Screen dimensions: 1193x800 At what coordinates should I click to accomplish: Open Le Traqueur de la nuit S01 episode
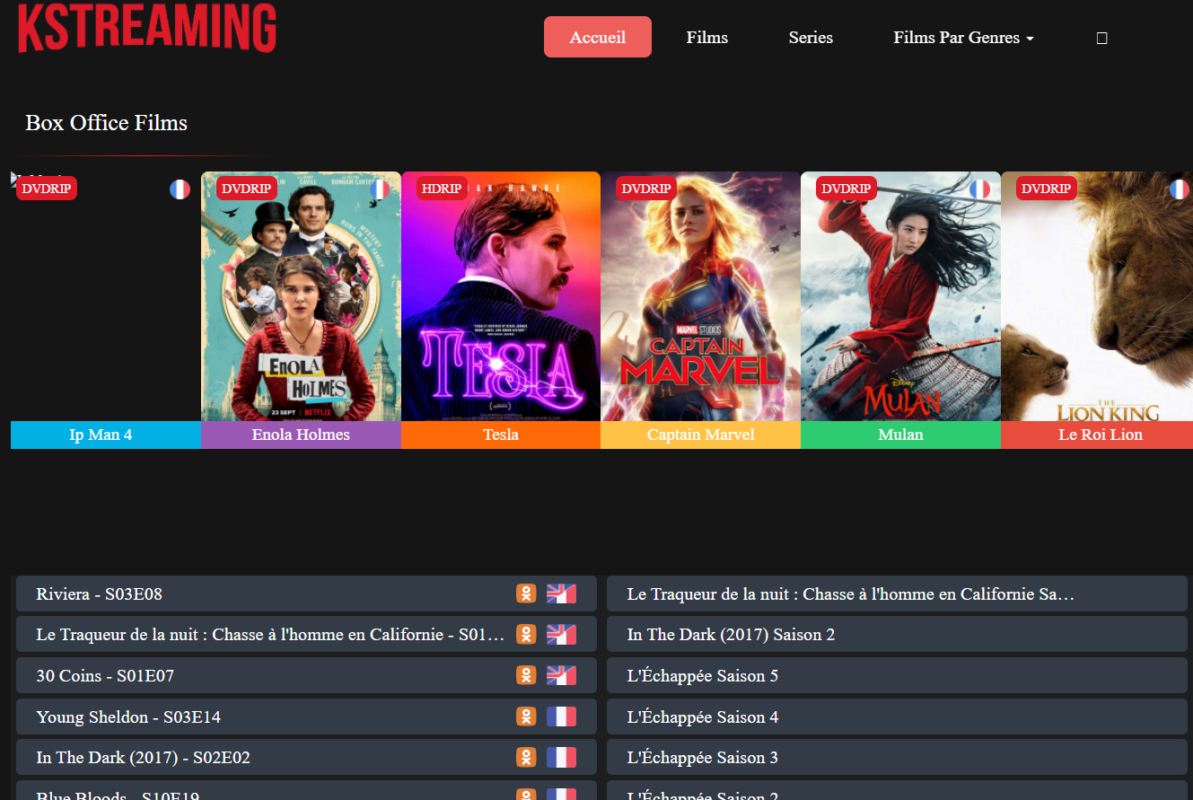pos(306,634)
